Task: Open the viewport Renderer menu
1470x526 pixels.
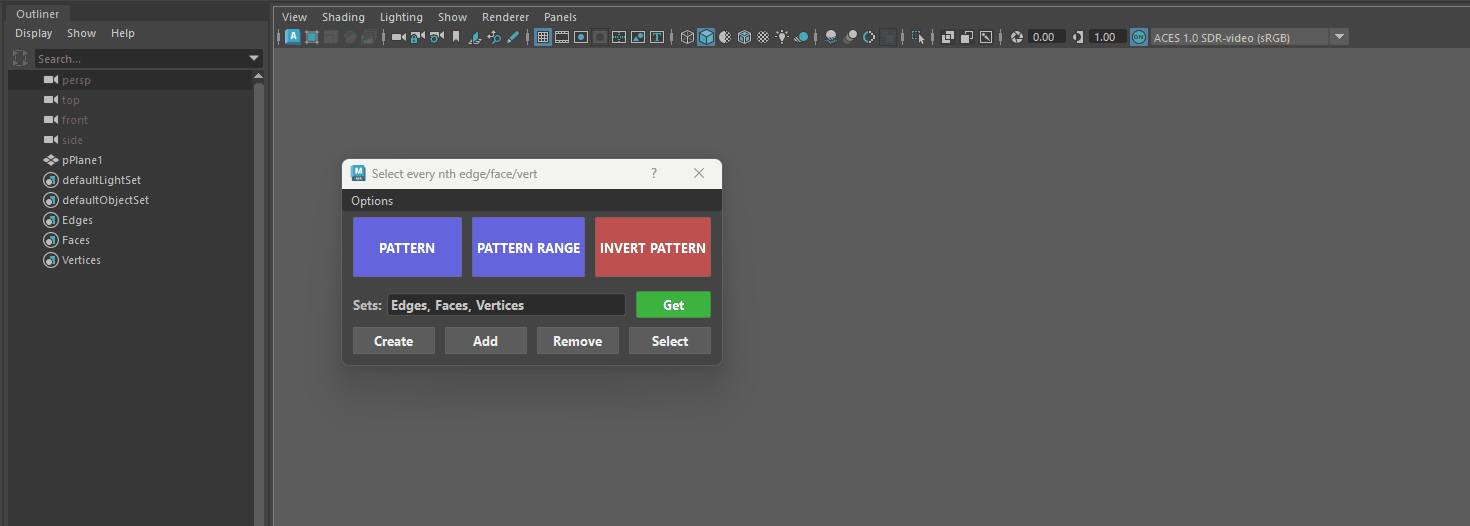Action: (505, 17)
